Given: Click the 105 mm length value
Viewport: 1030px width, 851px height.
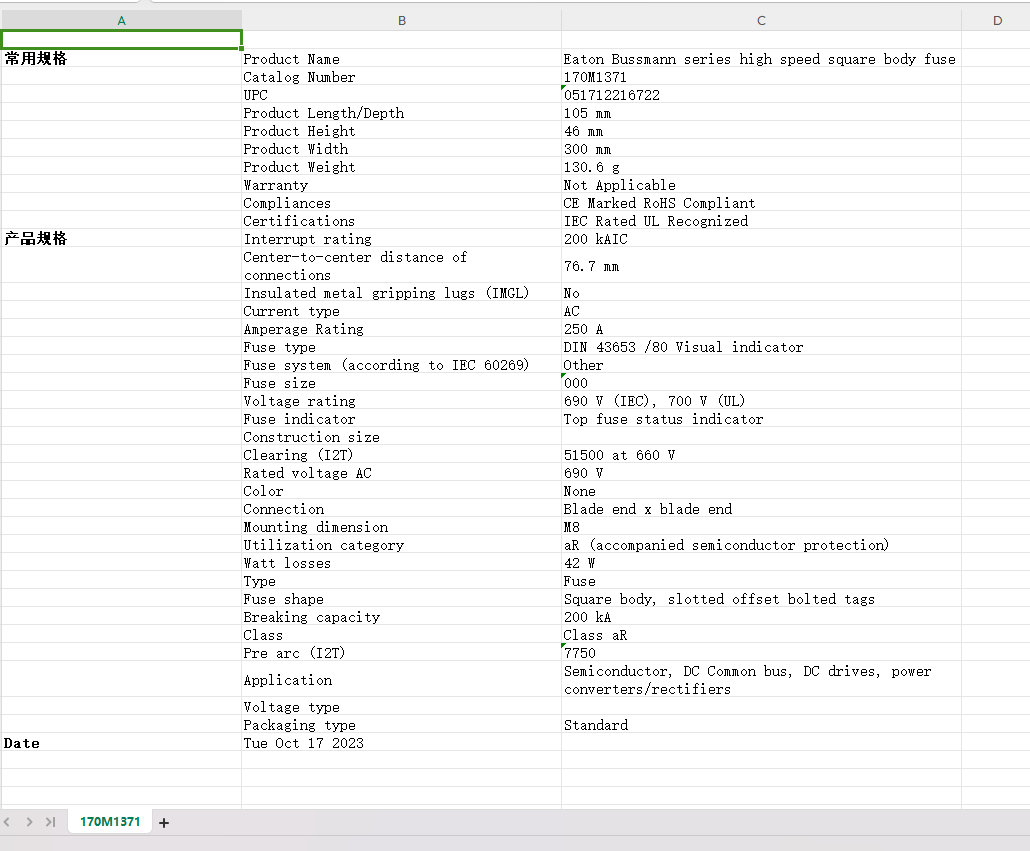Looking at the screenshot, I should pos(761,113).
